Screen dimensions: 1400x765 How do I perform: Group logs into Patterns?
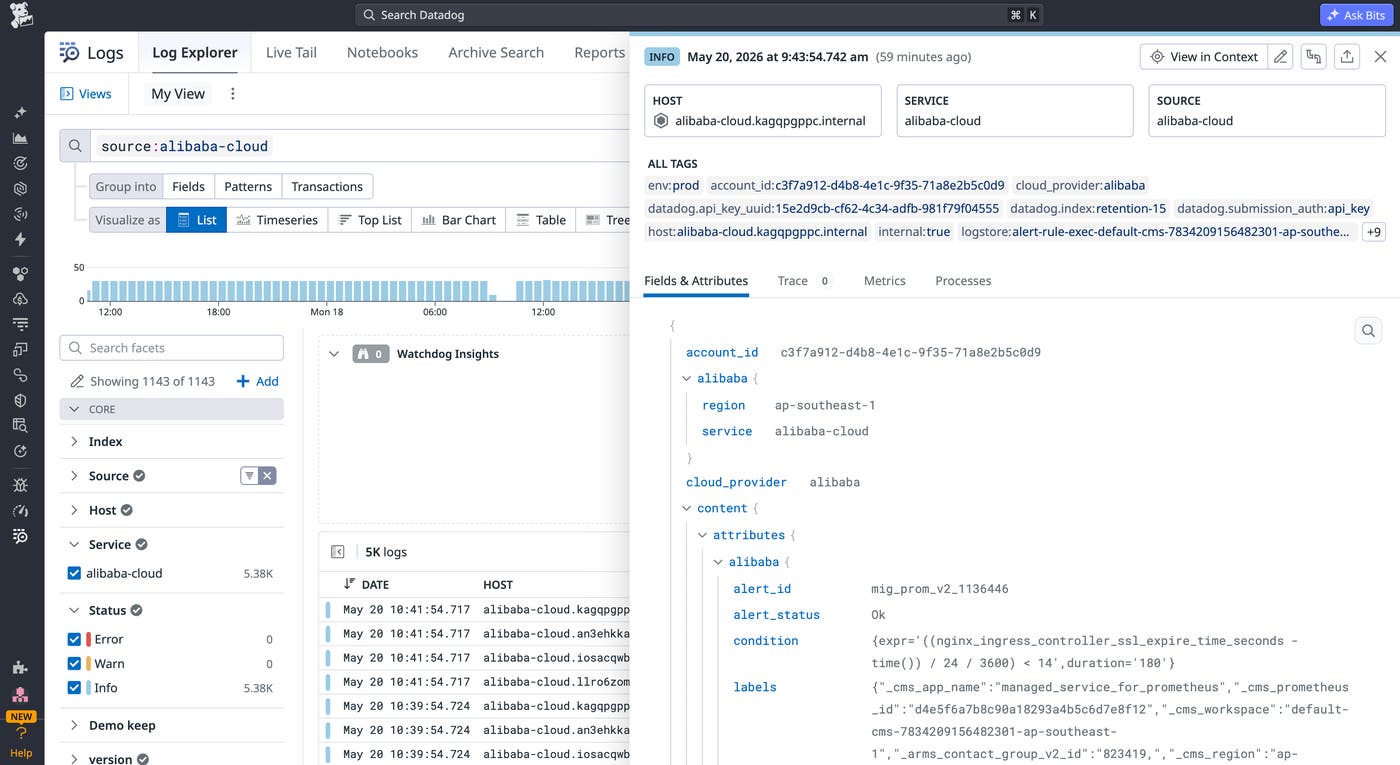[x=248, y=186]
